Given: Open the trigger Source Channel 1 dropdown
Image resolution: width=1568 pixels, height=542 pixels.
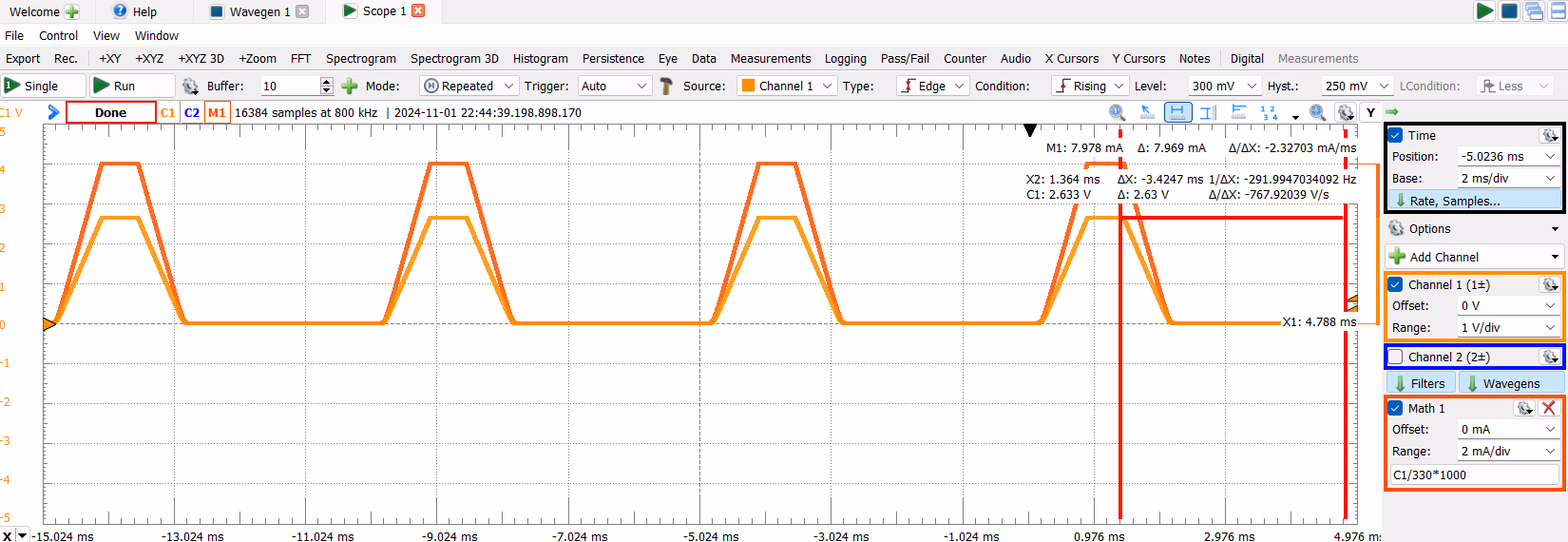Looking at the screenshot, I should coord(787,86).
